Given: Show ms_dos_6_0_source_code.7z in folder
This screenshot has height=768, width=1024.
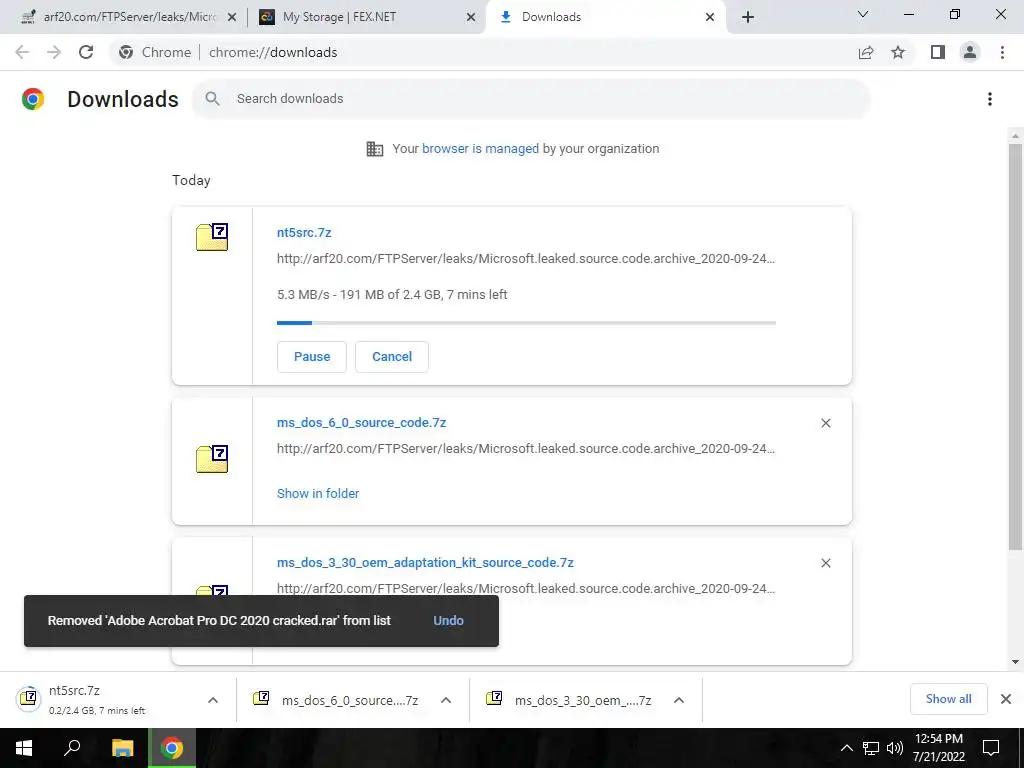Looking at the screenshot, I should coord(318,494).
